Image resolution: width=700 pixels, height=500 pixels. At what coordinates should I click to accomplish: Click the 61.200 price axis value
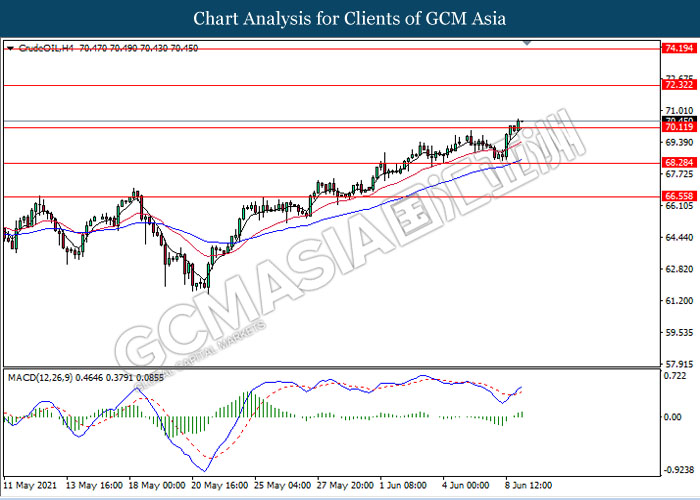(679, 301)
